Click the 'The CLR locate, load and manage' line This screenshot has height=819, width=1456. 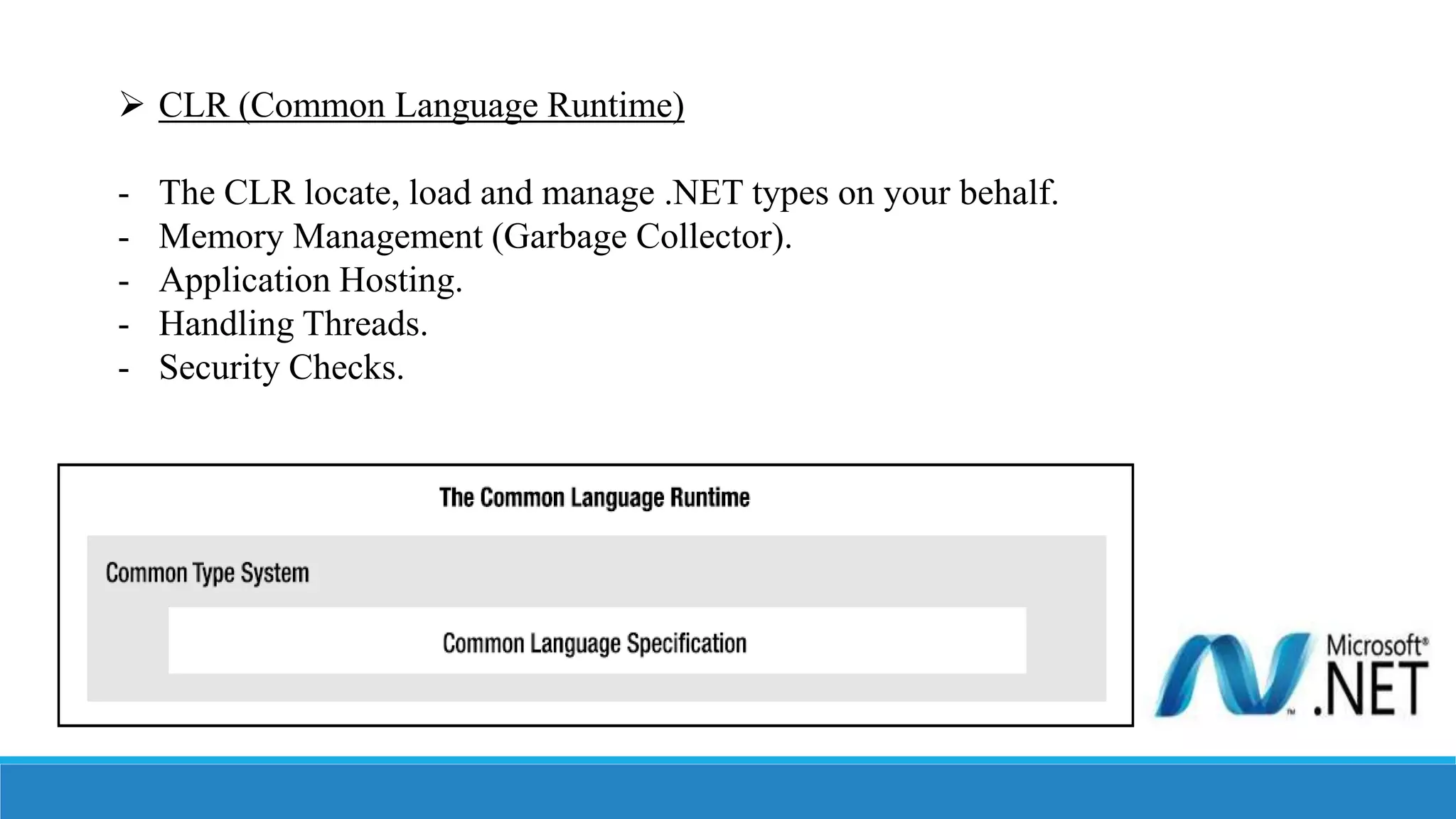click(x=609, y=193)
